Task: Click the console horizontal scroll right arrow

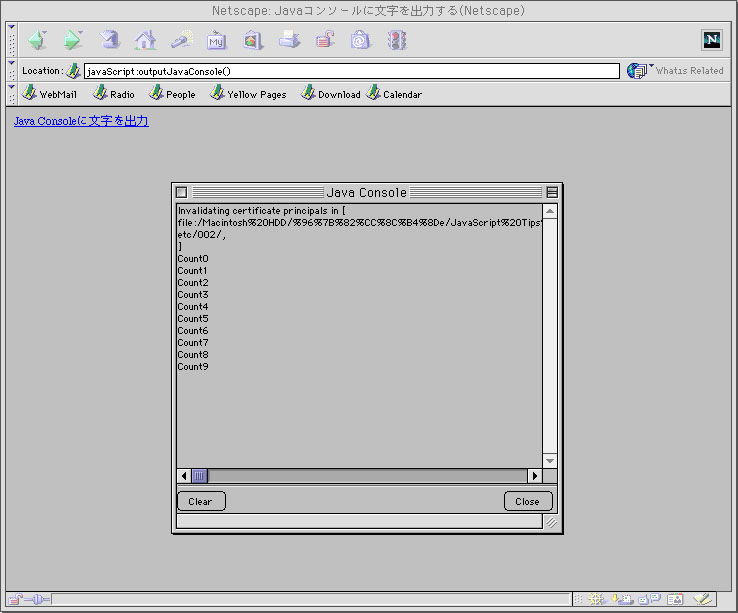Action: pyautogui.click(x=535, y=476)
